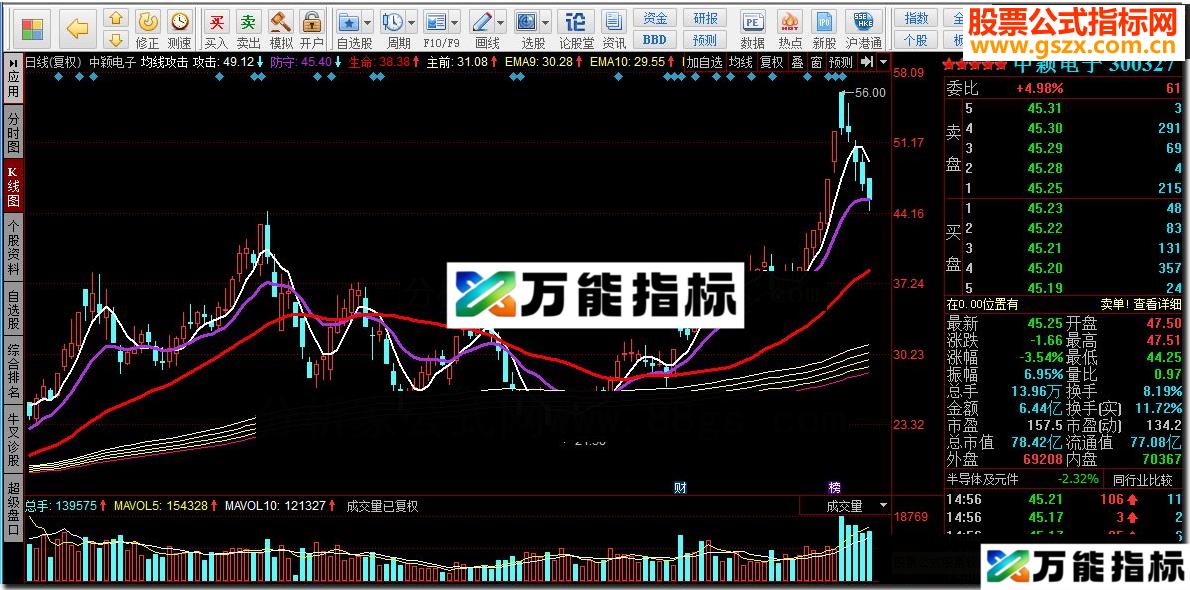The width and height of the screenshot is (1190, 590).
Task: Click the back navigation arrow icon
Action: (x=76, y=27)
